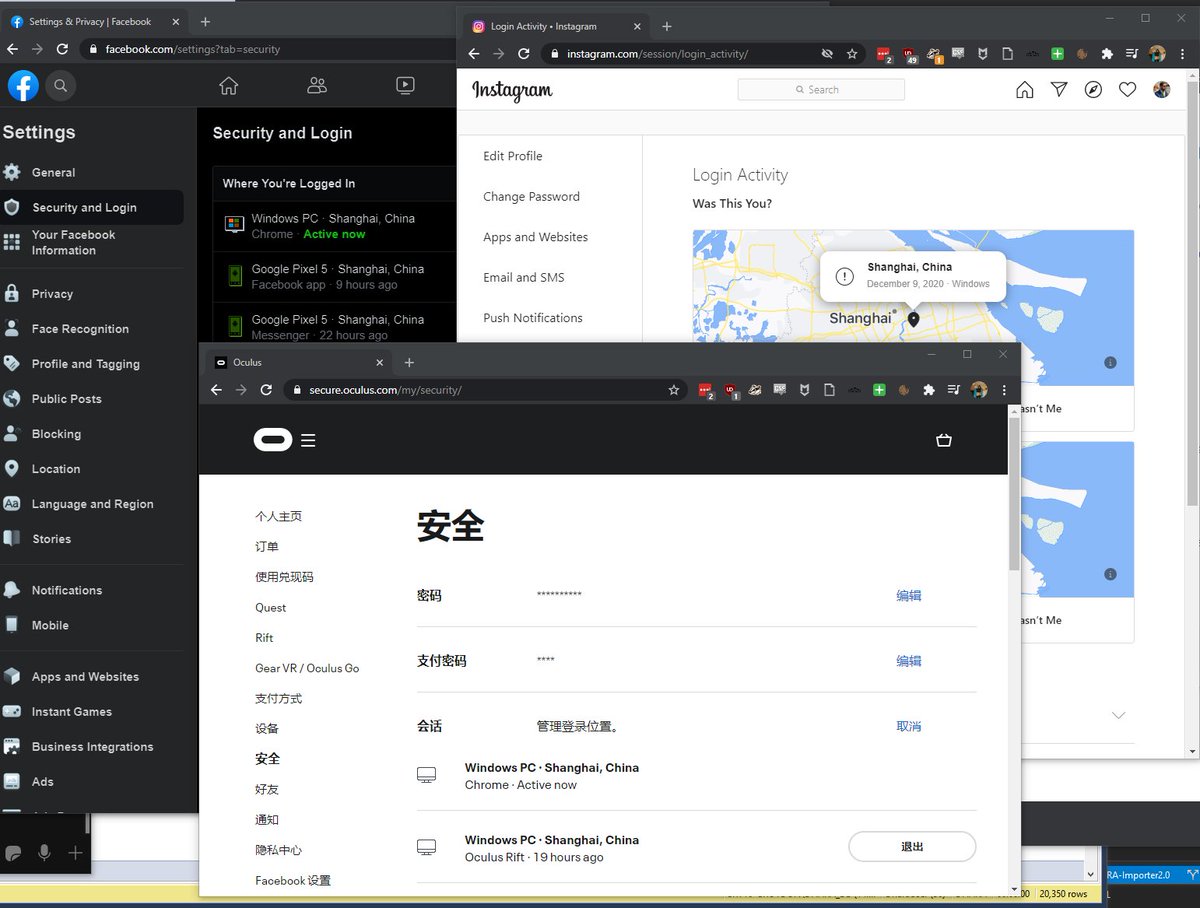
Task: Open Instagram activity heart icon
Action: 1128,90
